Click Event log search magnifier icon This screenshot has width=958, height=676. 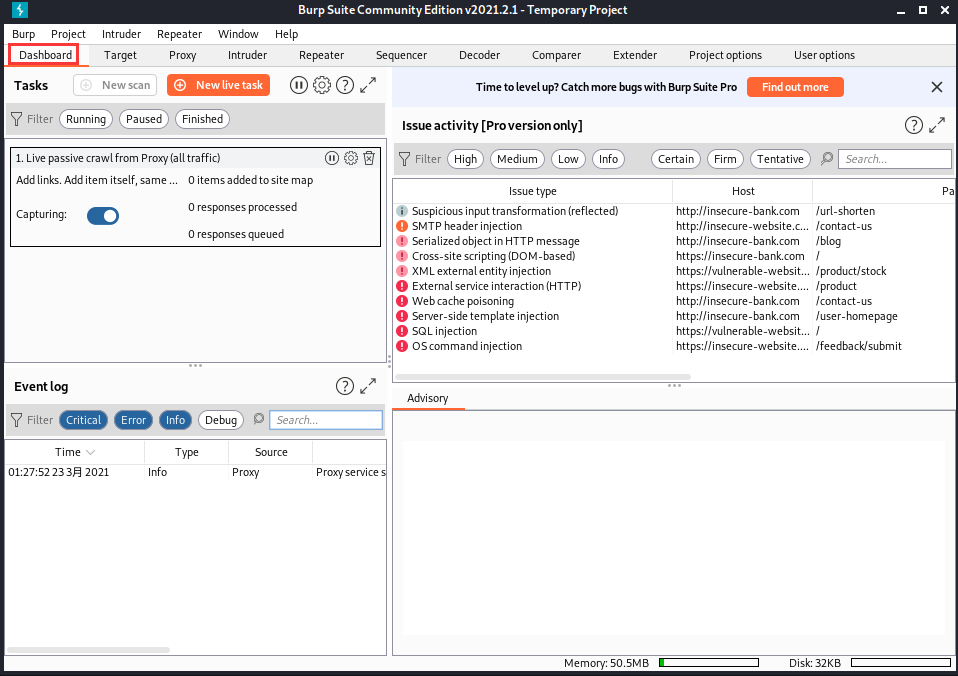[258, 419]
